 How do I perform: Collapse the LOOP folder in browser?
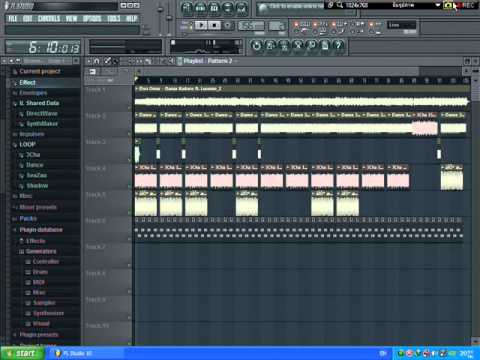click(x=24, y=144)
